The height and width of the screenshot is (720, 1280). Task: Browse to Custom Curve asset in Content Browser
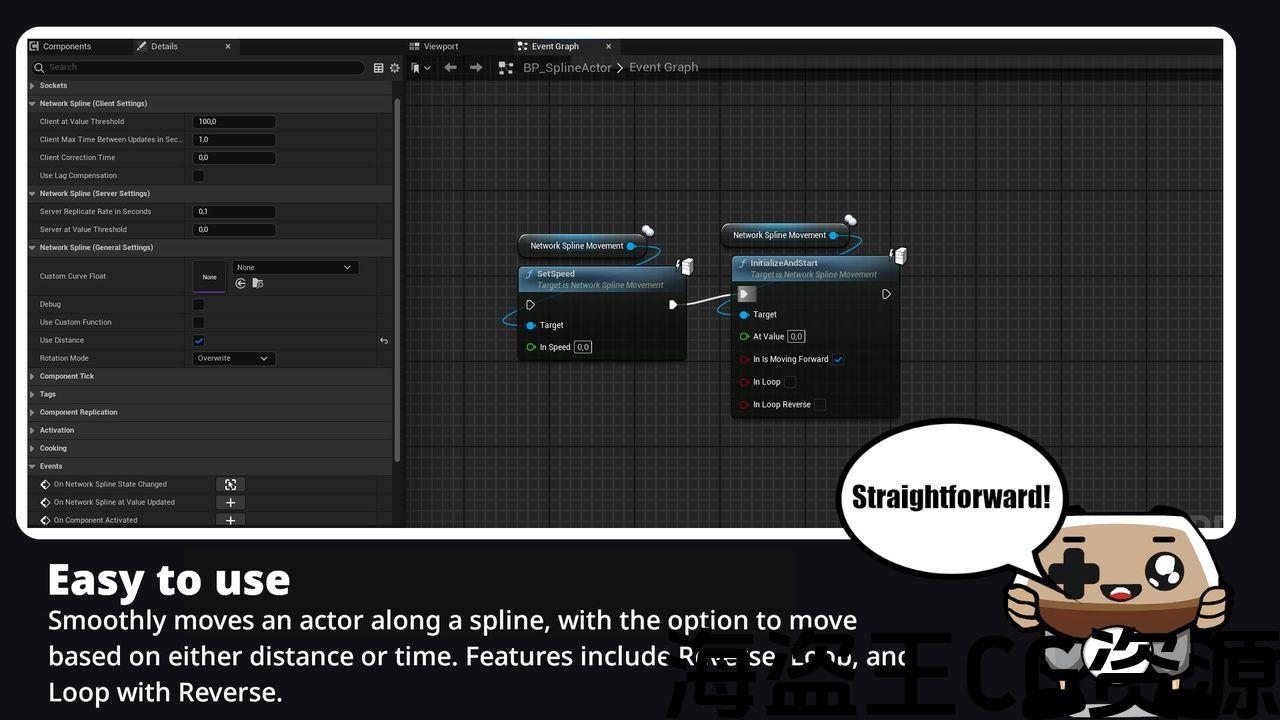pos(258,283)
